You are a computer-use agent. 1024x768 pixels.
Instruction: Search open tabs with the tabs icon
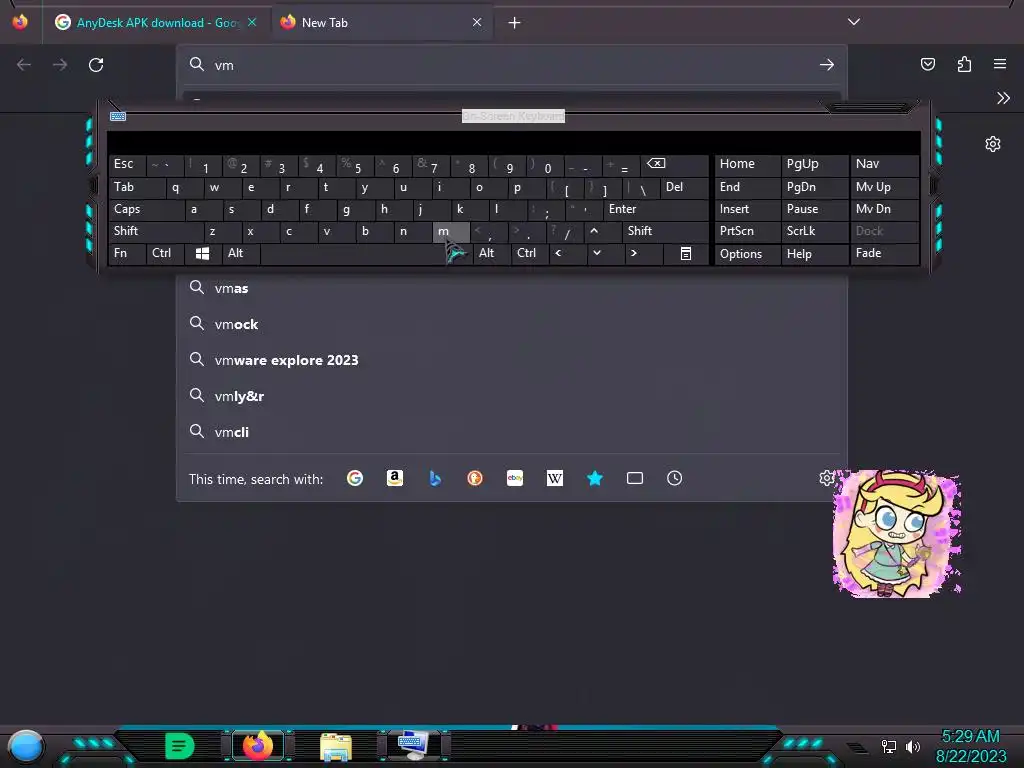click(x=635, y=479)
